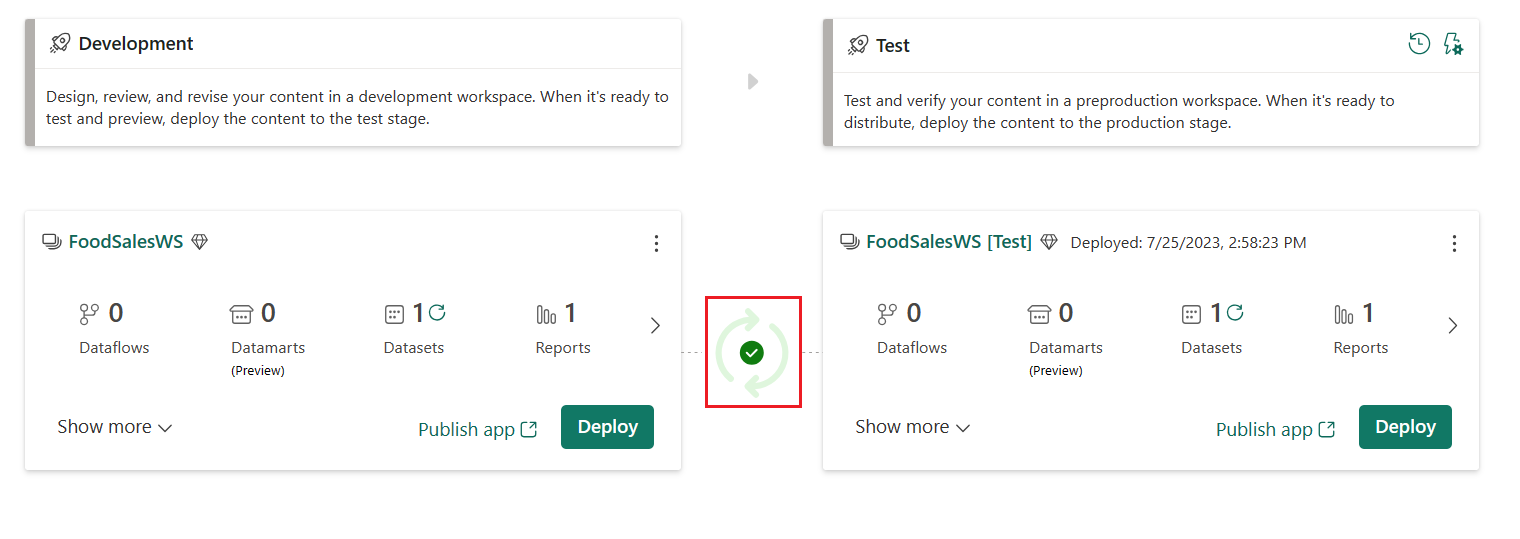Viewport: 1520px width, 539px height.
Task: Deploy content from Development stage
Action: [607, 427]
